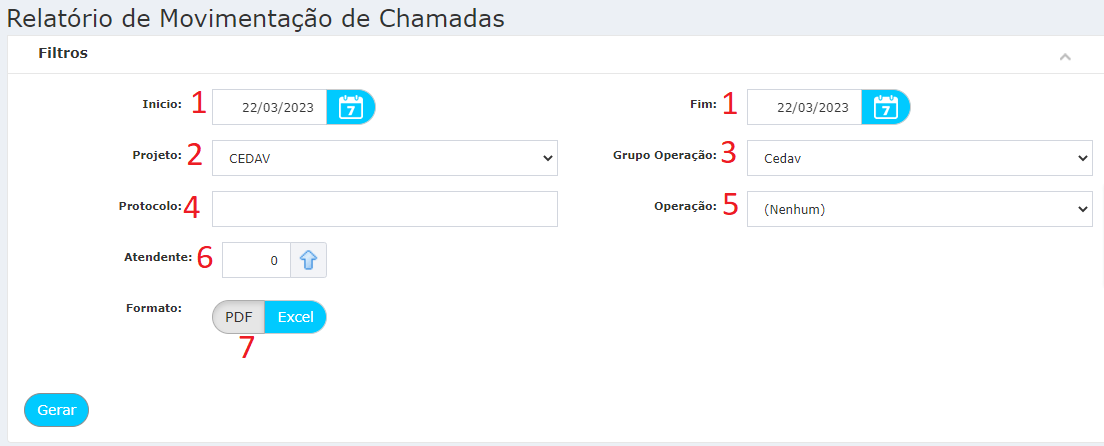Click the Gerar button
1104x446 pixels.
56,410
